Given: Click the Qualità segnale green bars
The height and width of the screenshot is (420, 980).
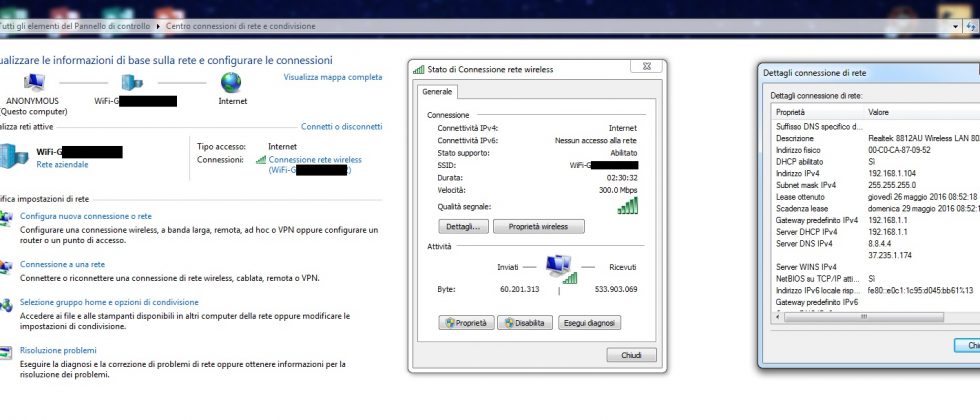Looking at the screenshot, I should click(628, 206).
